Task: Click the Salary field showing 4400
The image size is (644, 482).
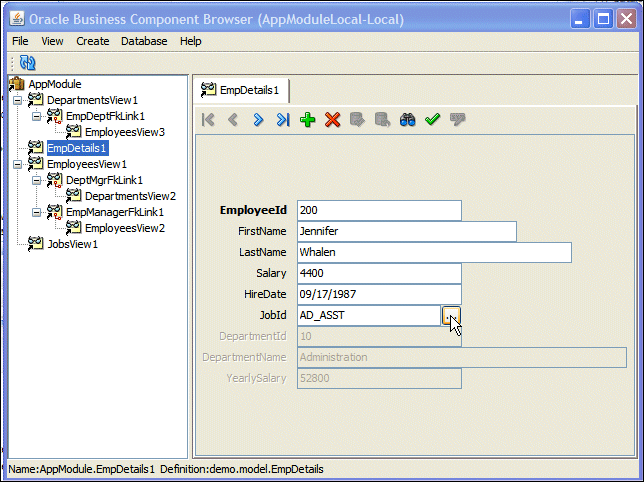Action: pyautogui.click(x=379, y=273)
